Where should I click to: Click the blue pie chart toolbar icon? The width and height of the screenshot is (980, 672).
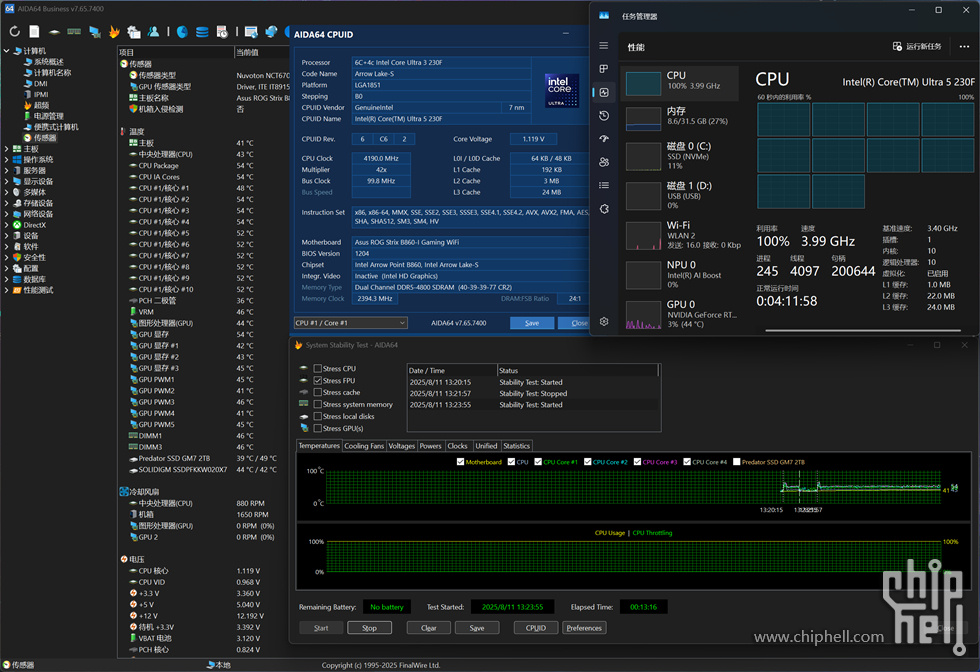(182, 31)
